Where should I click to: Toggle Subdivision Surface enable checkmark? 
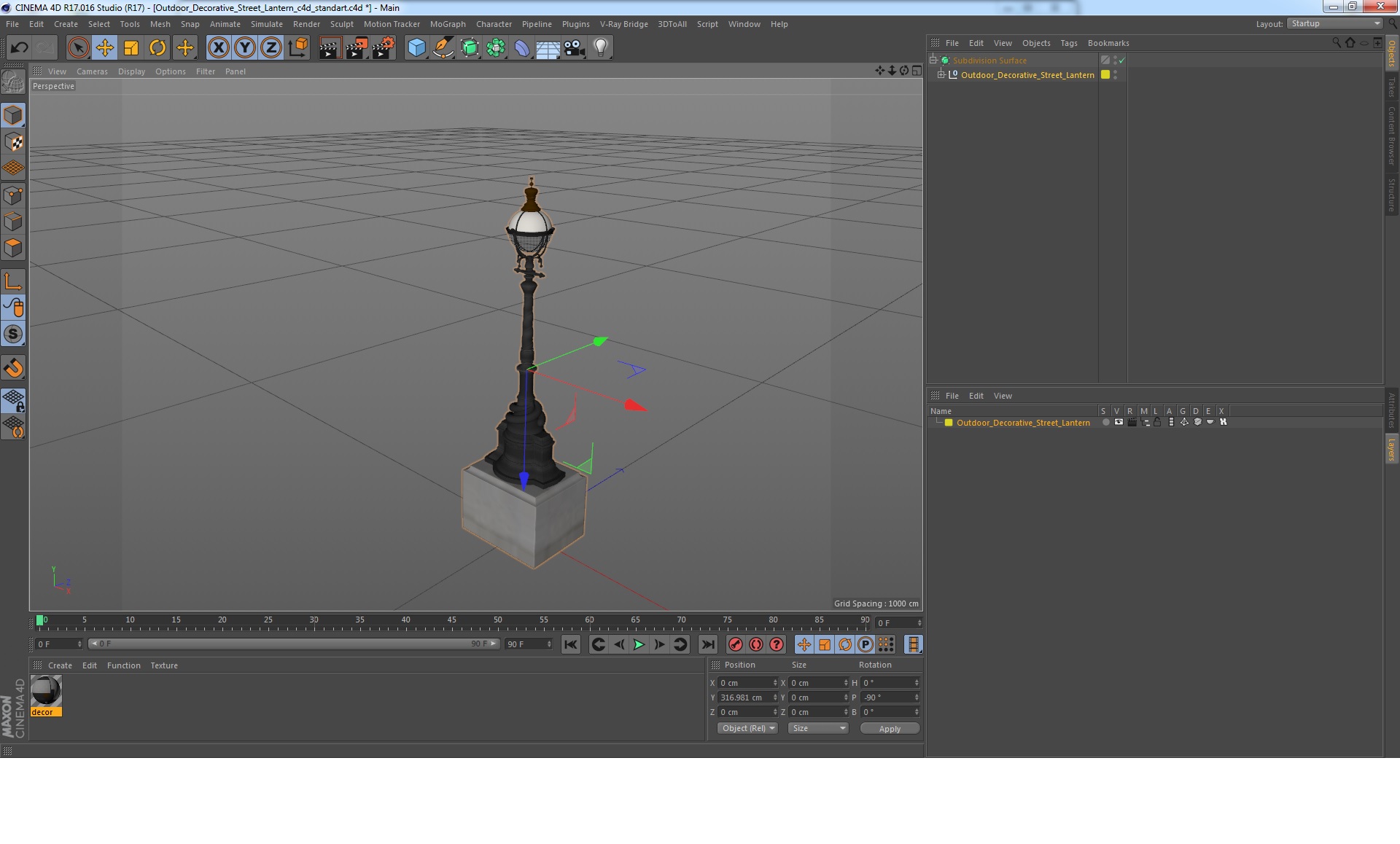1122,60
